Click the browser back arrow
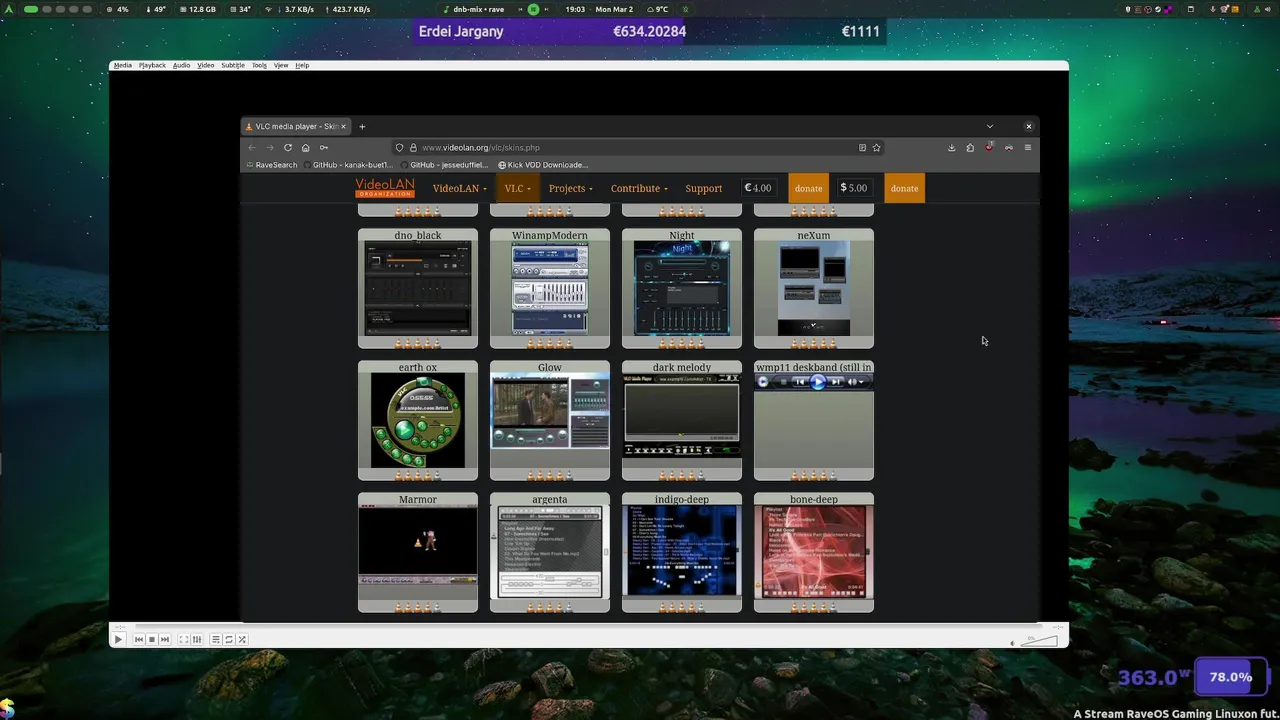Image resolution: width=1280 pixels, height=720 pixels. [252, 147]
